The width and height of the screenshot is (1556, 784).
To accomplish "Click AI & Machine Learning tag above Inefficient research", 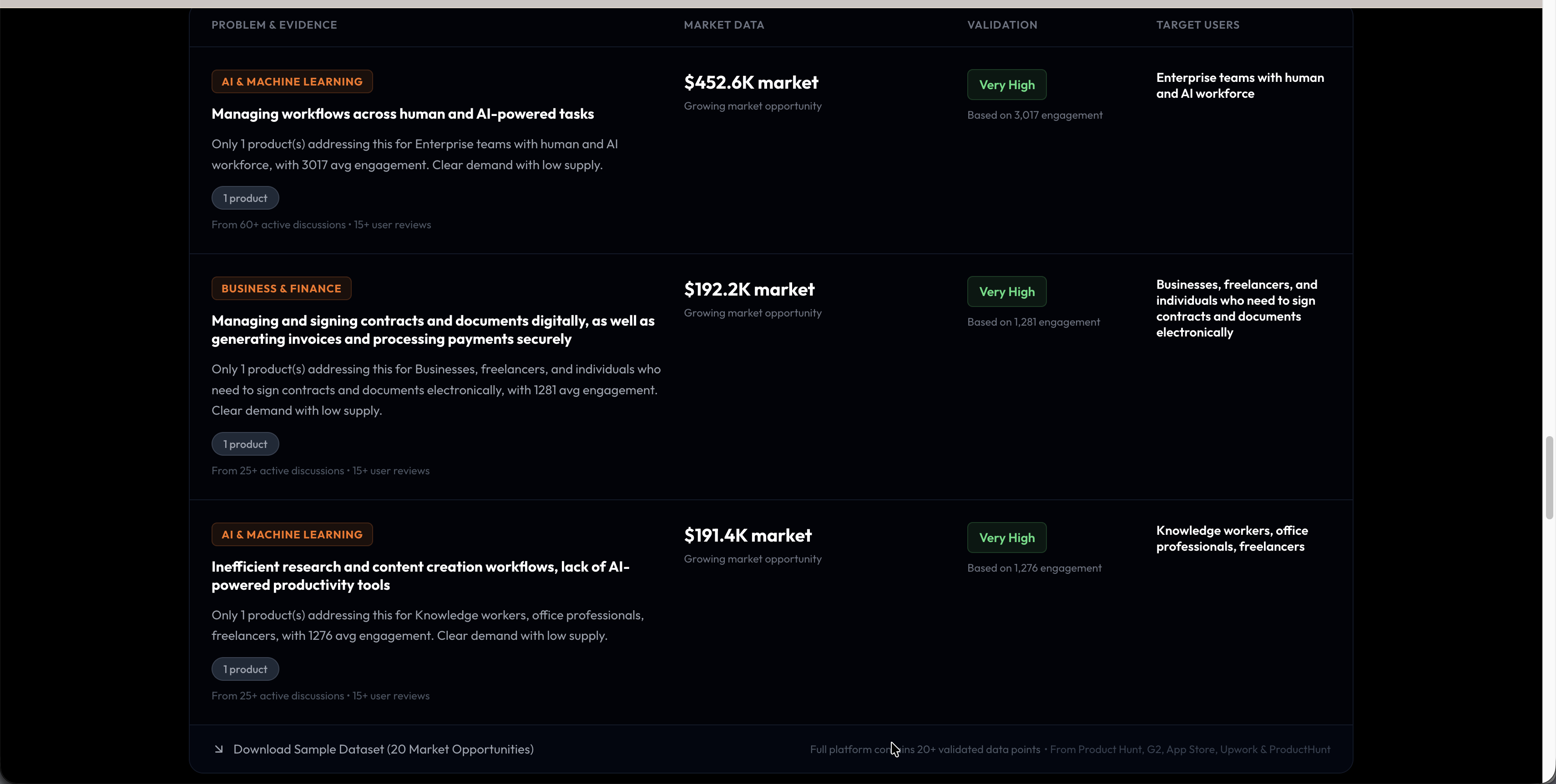I will pyautogui.click(x=292, y=534).
